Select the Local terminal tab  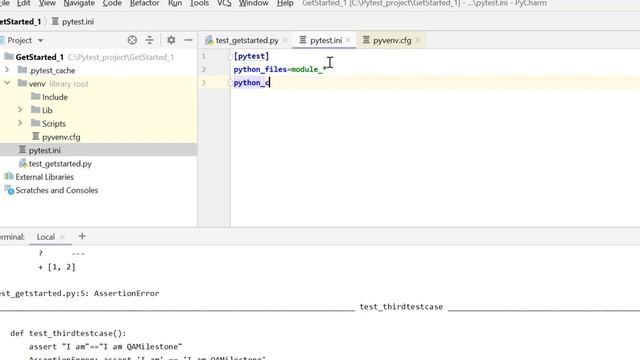pos(45,237)
